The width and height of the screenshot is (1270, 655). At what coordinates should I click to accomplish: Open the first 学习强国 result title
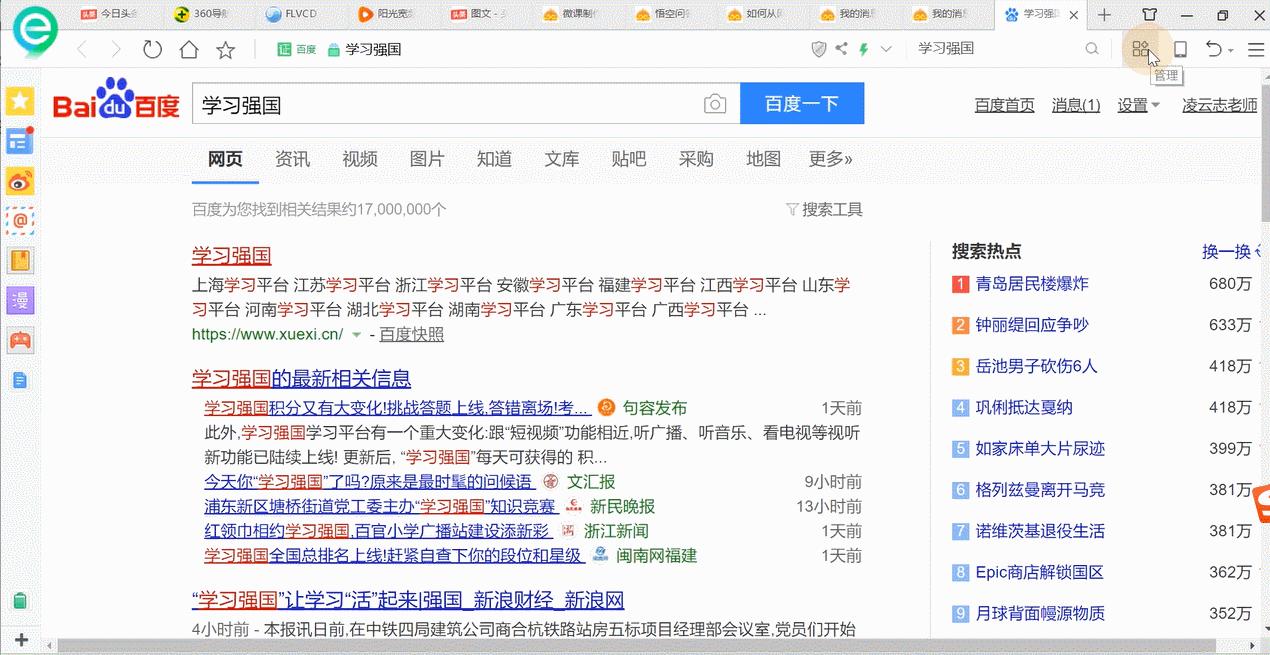pyautogui.click(x=231, y=255)
